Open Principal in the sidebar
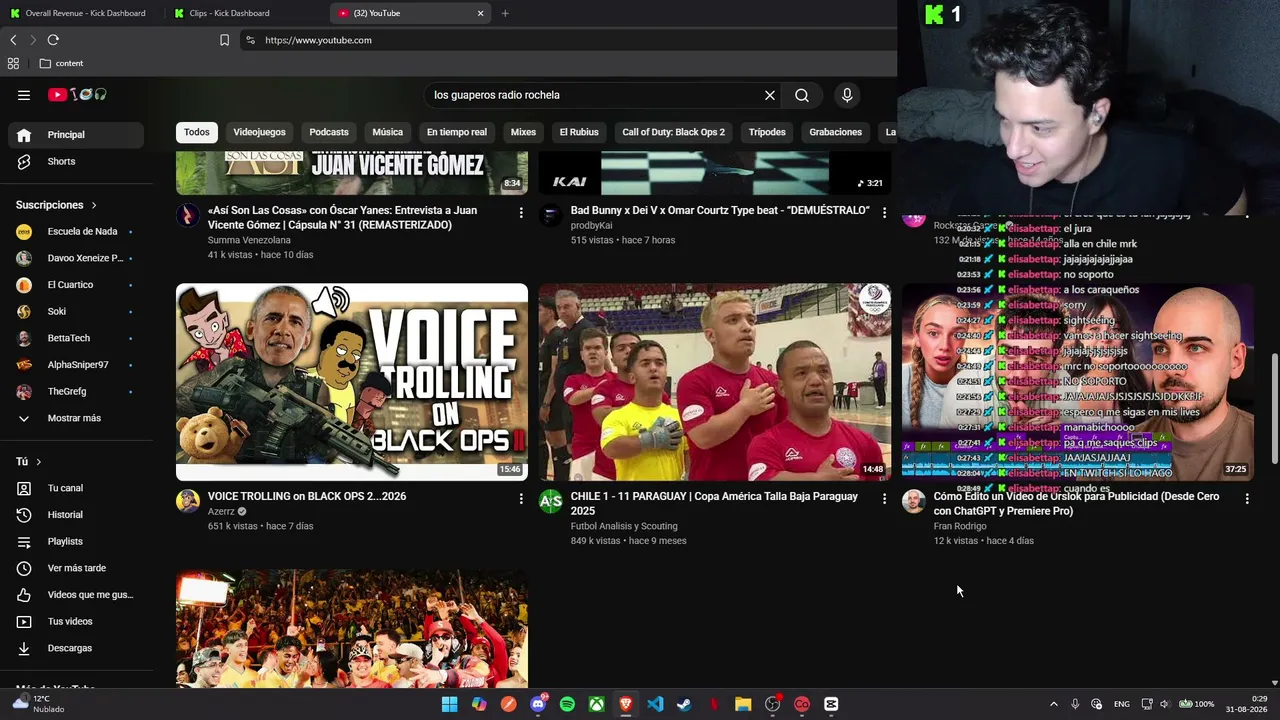 tap(76, 135)
